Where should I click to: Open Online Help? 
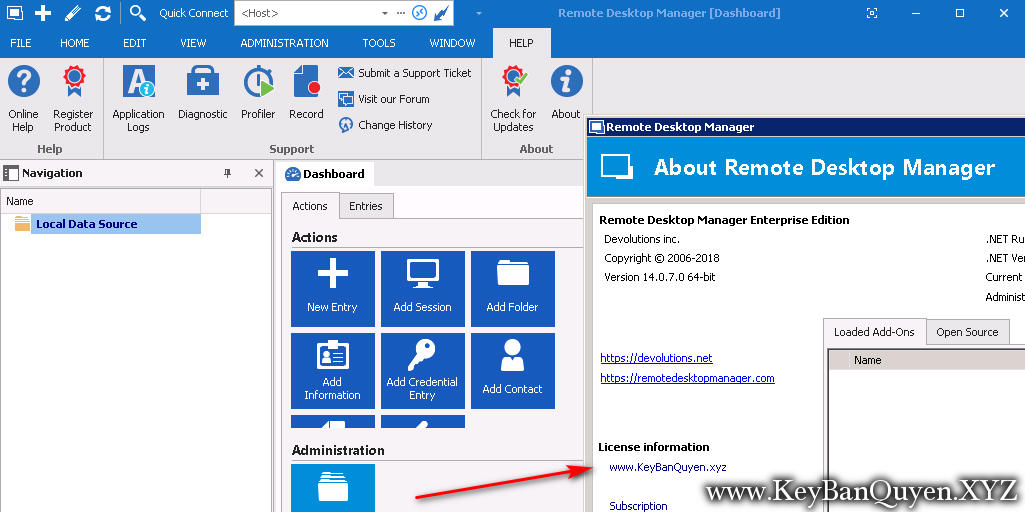[24, 99]
